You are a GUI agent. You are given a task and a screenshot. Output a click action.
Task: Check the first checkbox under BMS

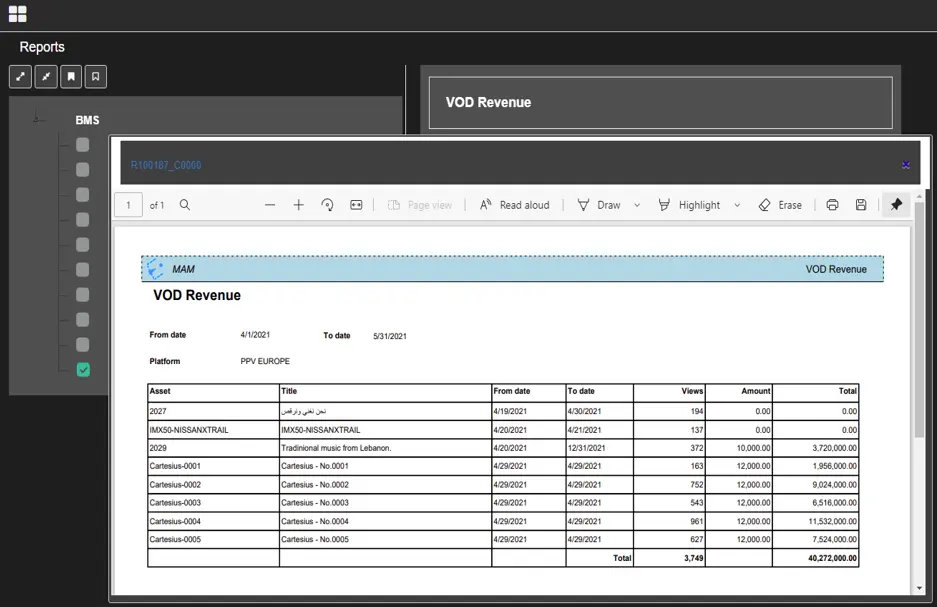coord(83,145)
